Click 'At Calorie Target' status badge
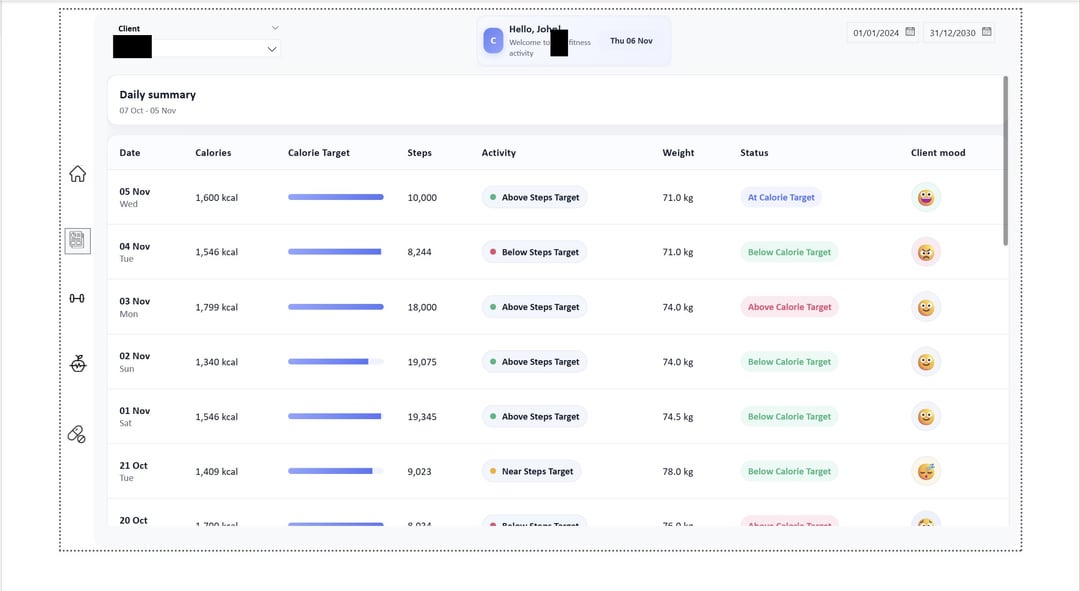Viewport: 1080px width, 591px height. pyautogui.click(x=780, y=198)
